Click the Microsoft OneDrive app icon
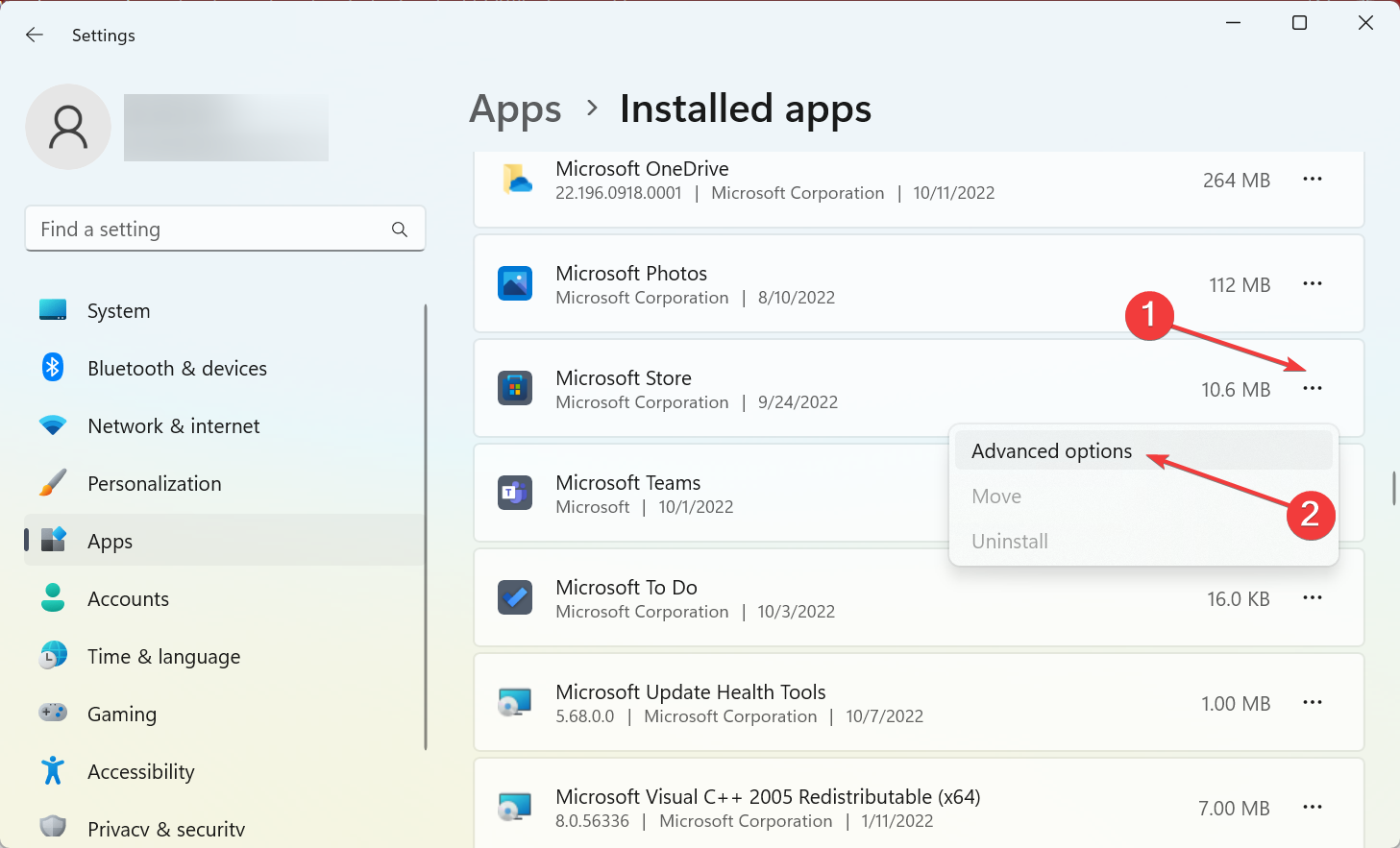The image size is (1400, 848). click(516, 180)
